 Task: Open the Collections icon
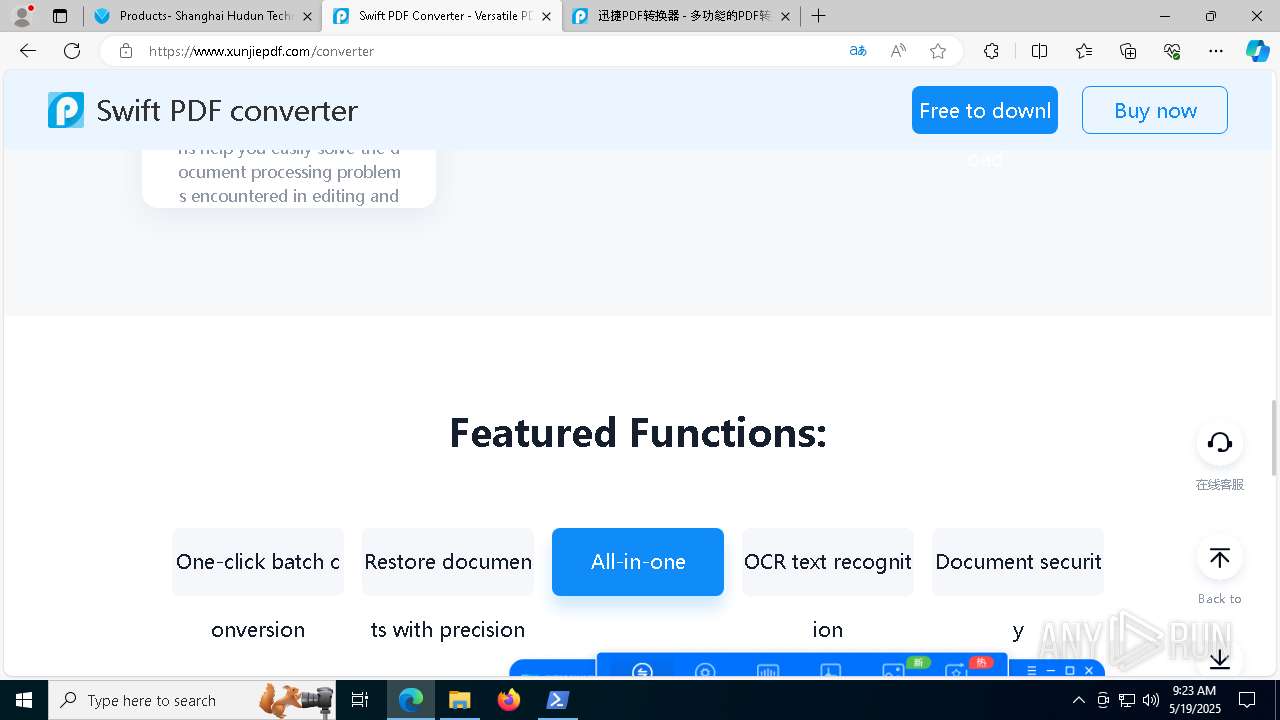[x=1128, y=51]
